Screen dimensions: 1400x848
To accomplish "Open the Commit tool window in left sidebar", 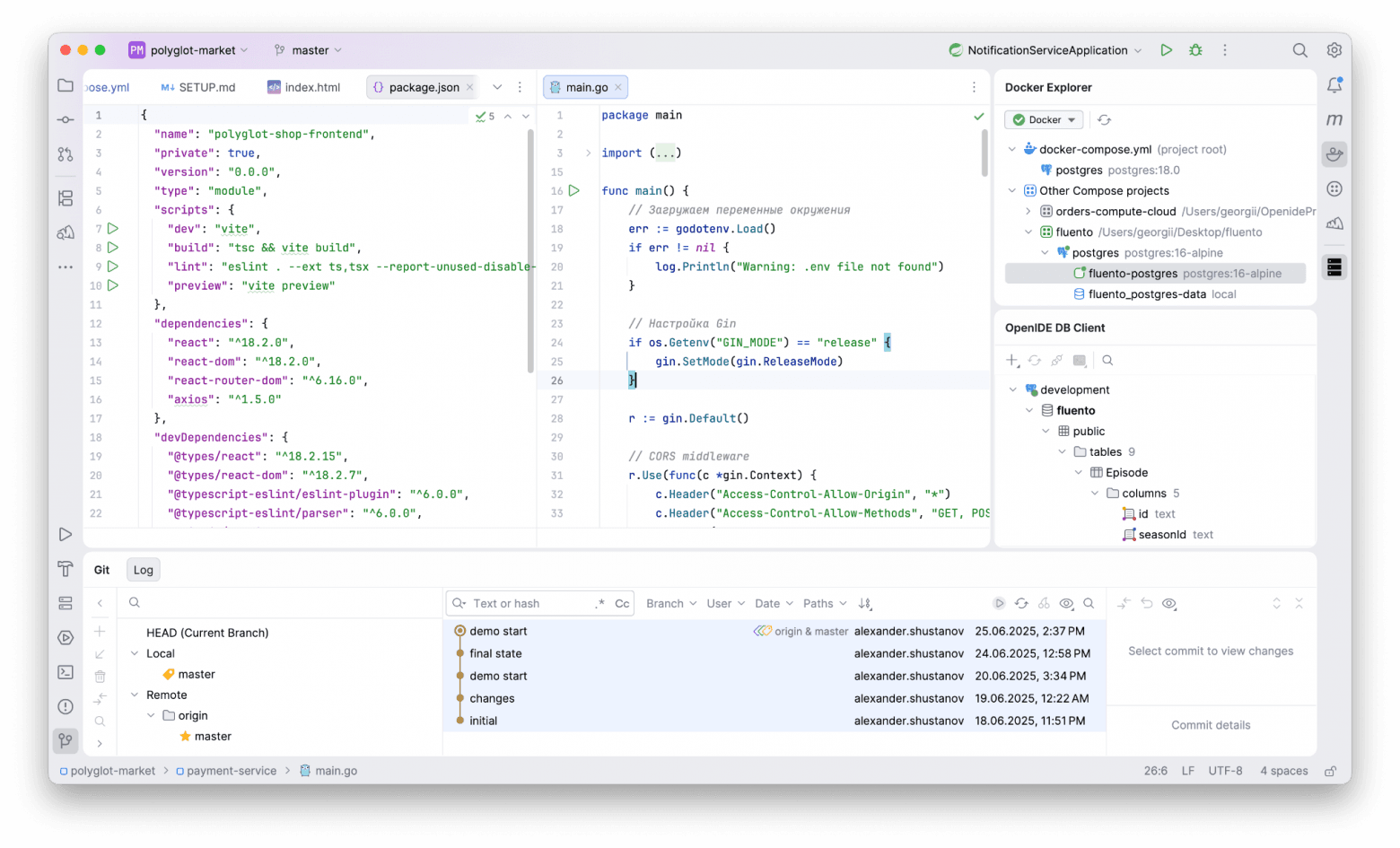I will tap(66, 119).
